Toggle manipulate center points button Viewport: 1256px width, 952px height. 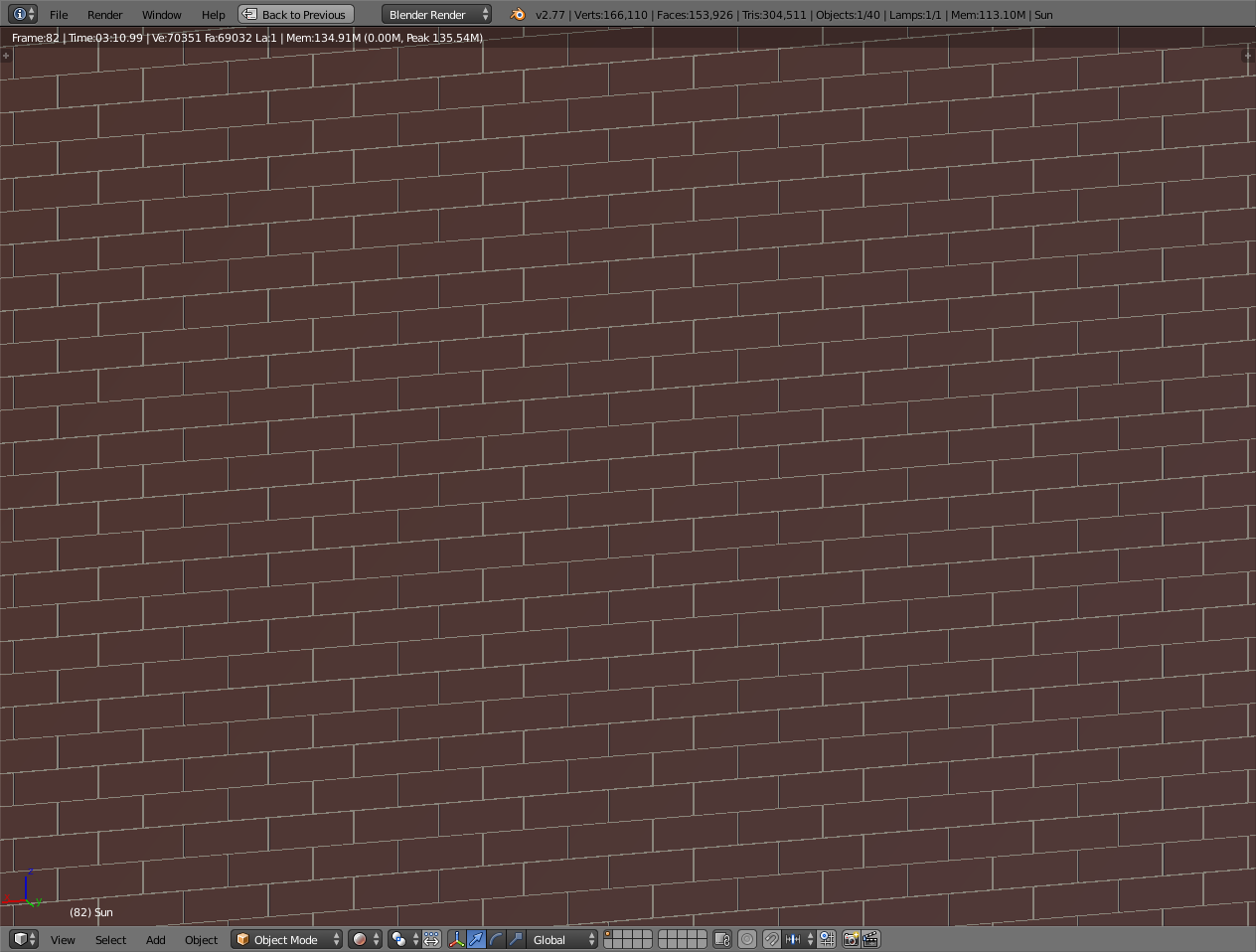(432, 939)
